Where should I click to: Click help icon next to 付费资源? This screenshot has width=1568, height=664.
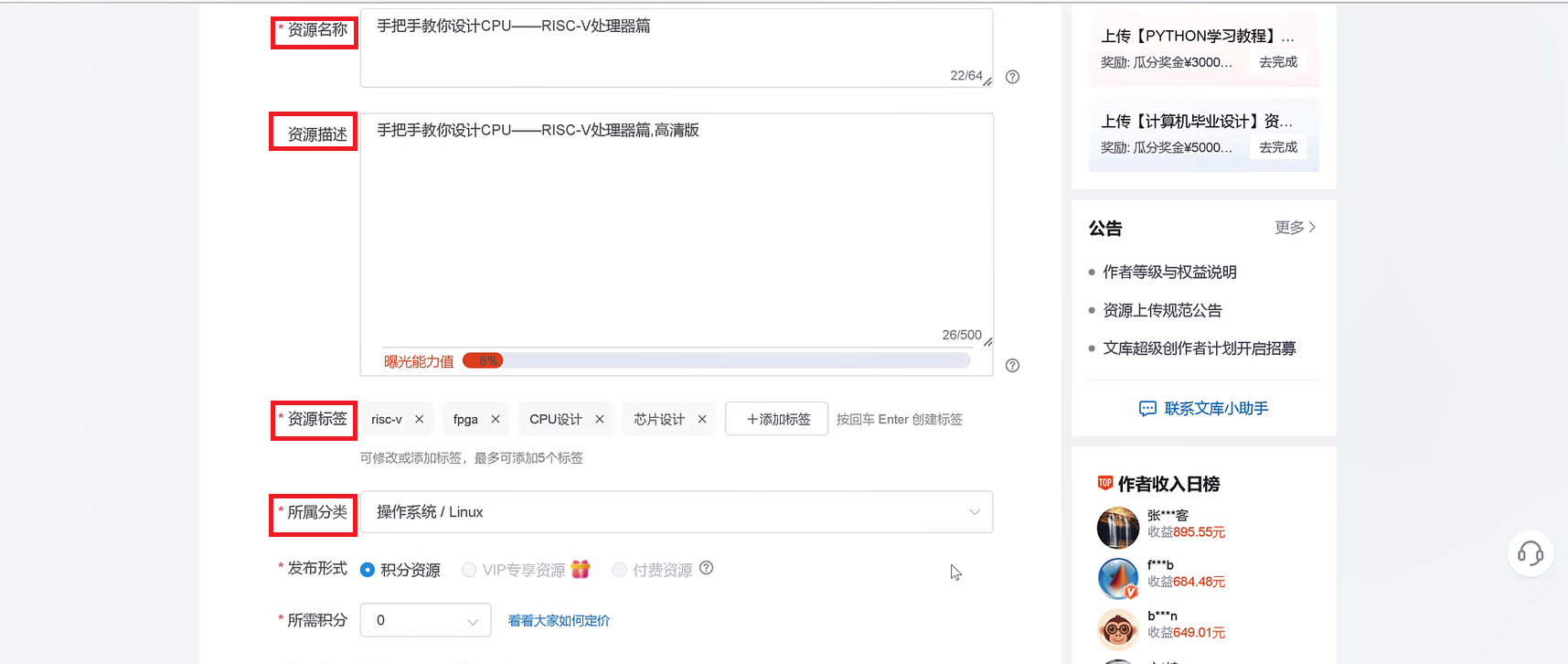click(x=706, y=568)
